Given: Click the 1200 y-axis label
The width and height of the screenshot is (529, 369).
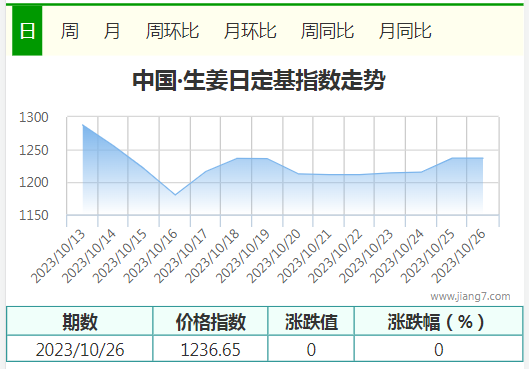Looking at the screenshot, I should coord(34,182).
